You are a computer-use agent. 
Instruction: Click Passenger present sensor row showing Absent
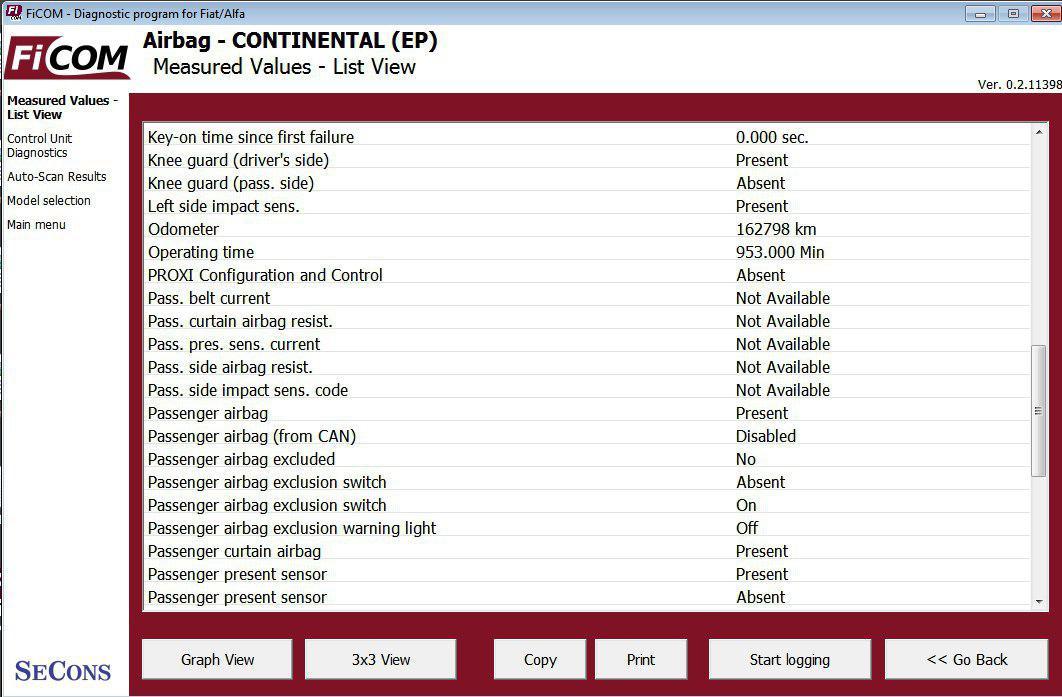588,597
